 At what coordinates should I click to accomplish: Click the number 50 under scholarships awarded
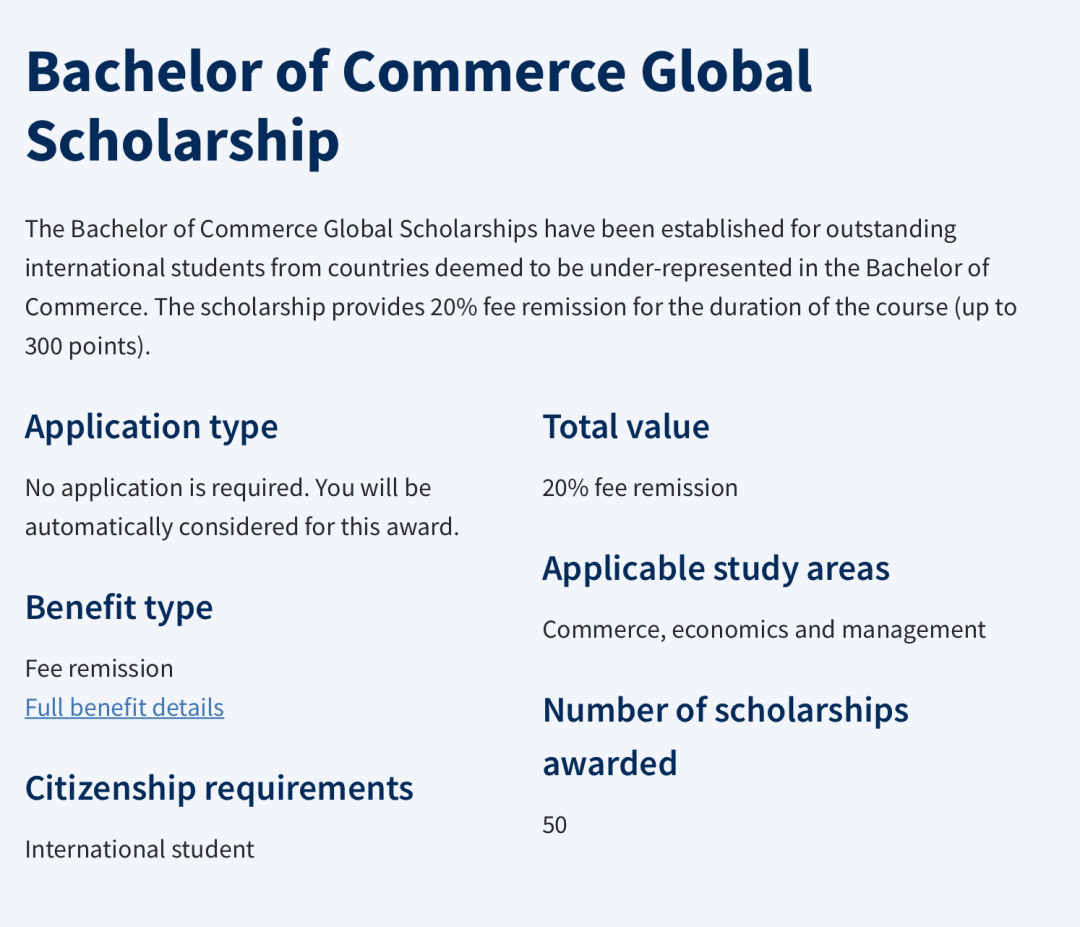tap(554, 824)
